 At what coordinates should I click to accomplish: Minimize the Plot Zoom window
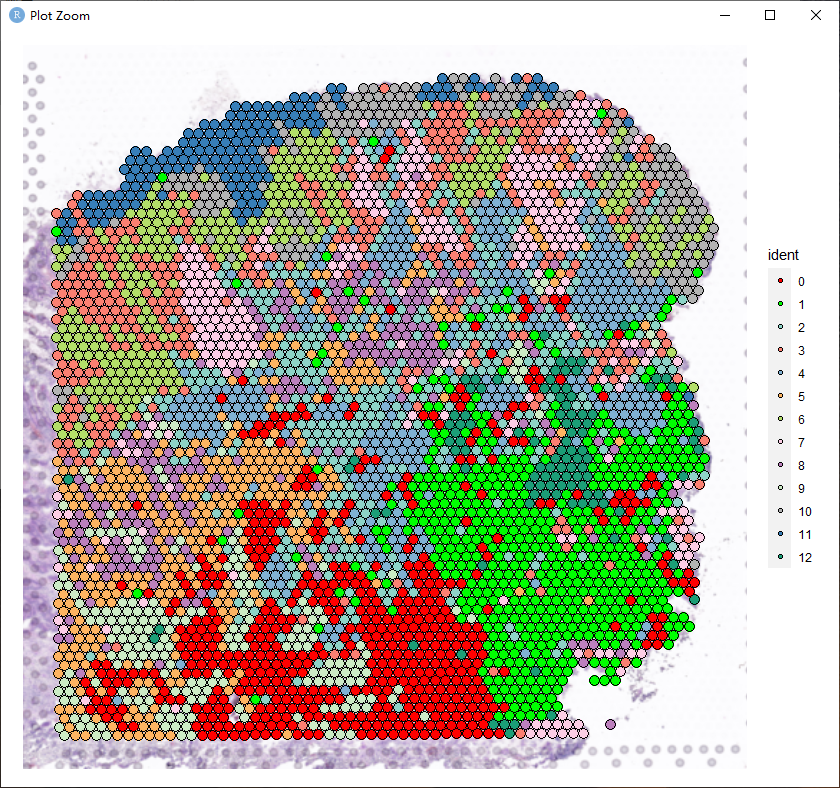click(725, 16)
